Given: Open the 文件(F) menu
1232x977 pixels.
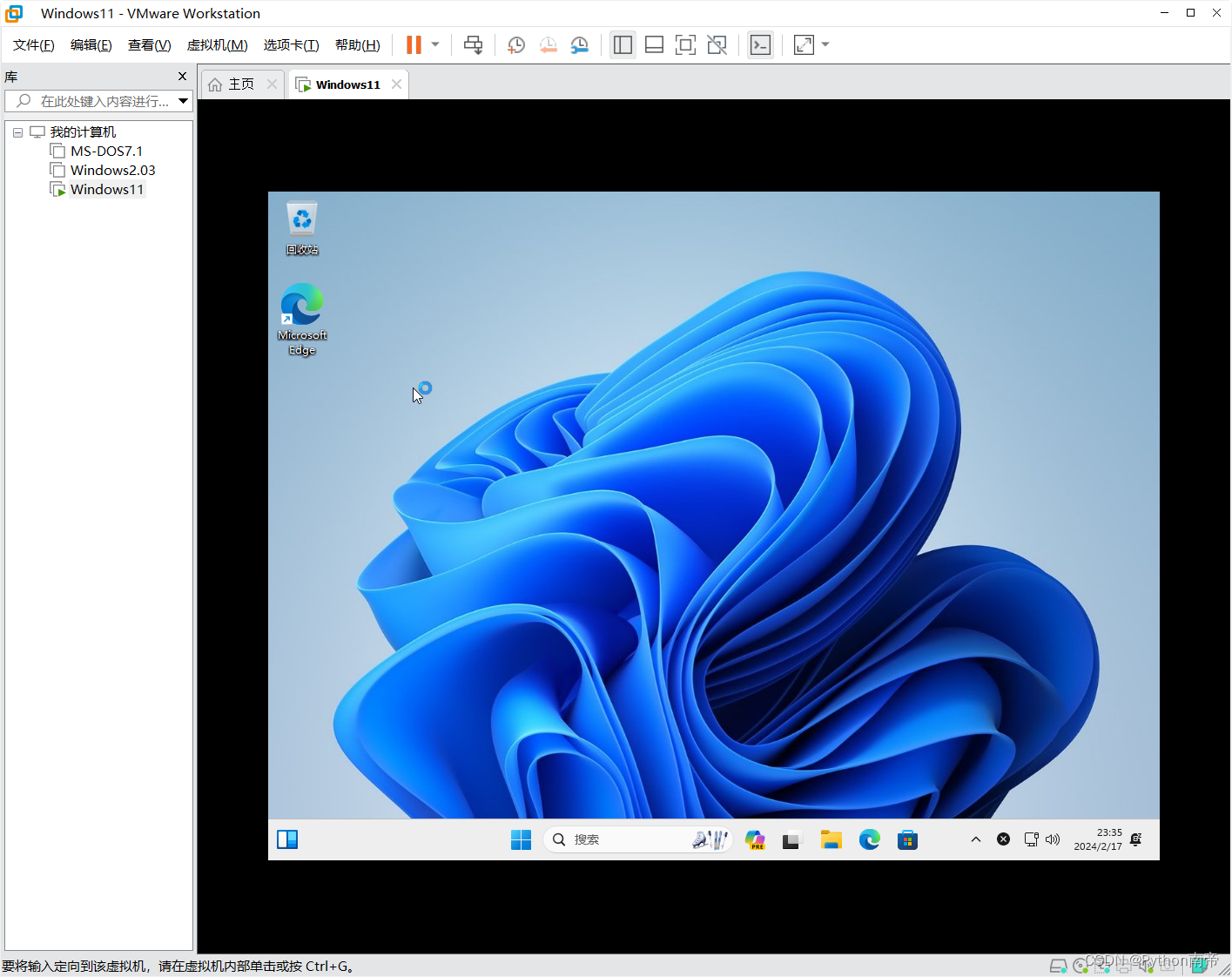Looking at the screenshot, I should [x=34, y=45].
